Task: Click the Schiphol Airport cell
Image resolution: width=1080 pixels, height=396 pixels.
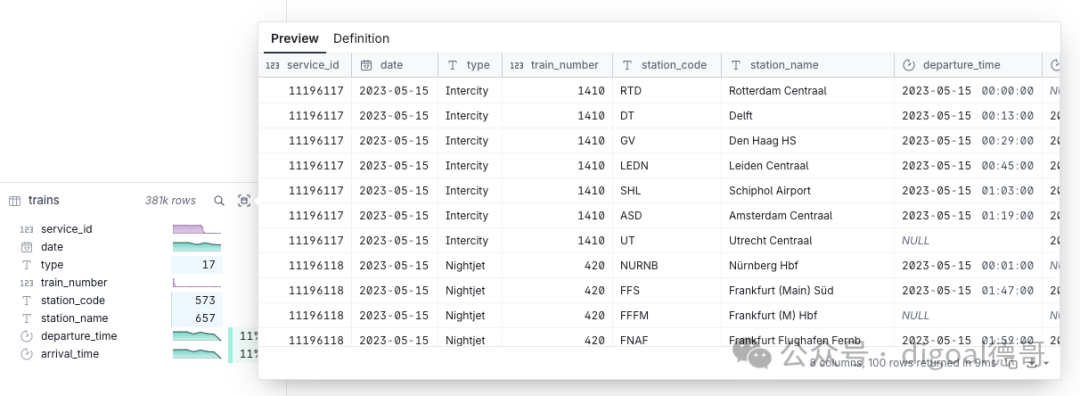Action: coord(808,190)
